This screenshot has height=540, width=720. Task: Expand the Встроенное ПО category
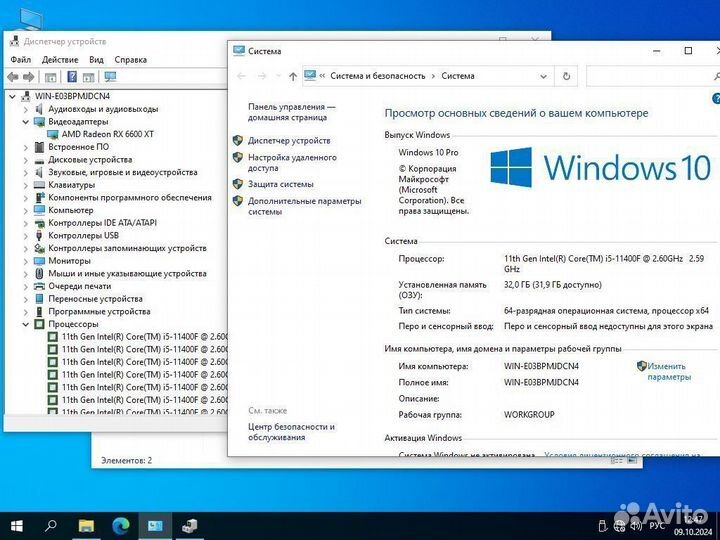(x=26, y=147)
